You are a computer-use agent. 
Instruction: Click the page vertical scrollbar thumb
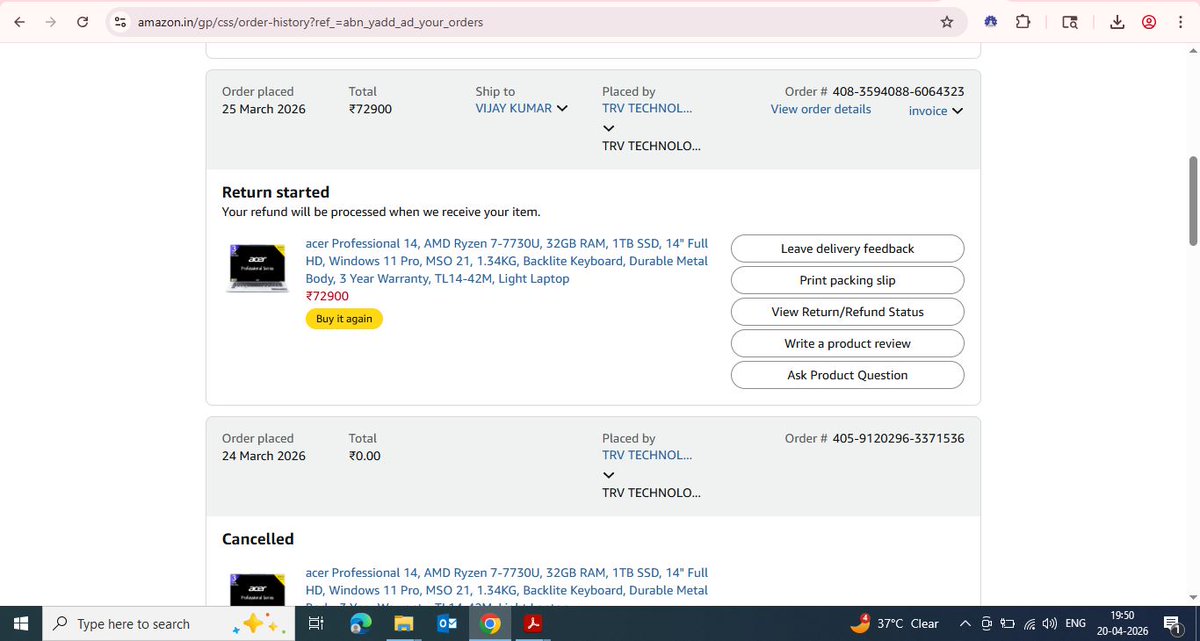1192,200
